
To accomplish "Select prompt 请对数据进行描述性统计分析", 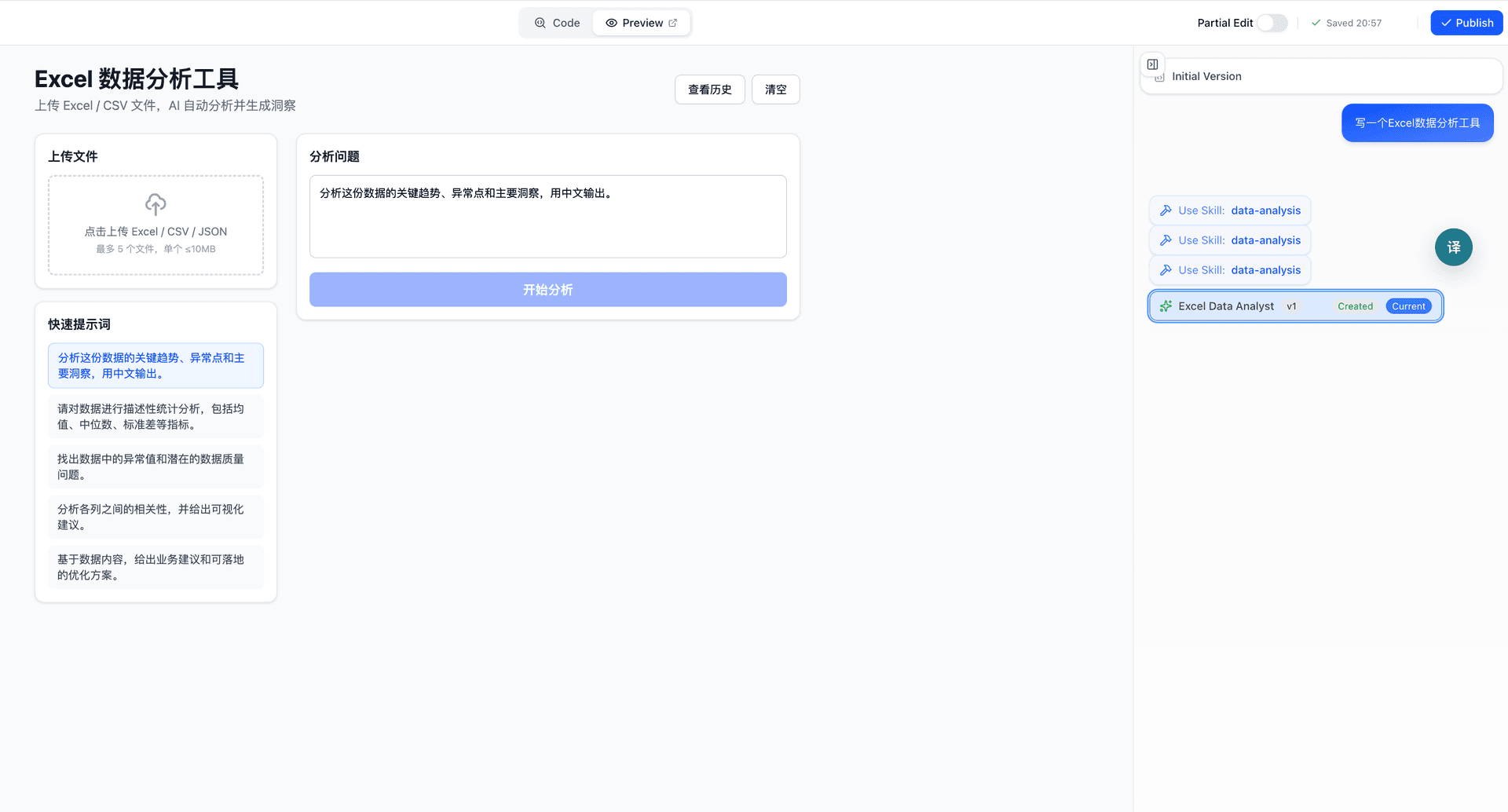I will pyautogui.click(x=156, y=416).
